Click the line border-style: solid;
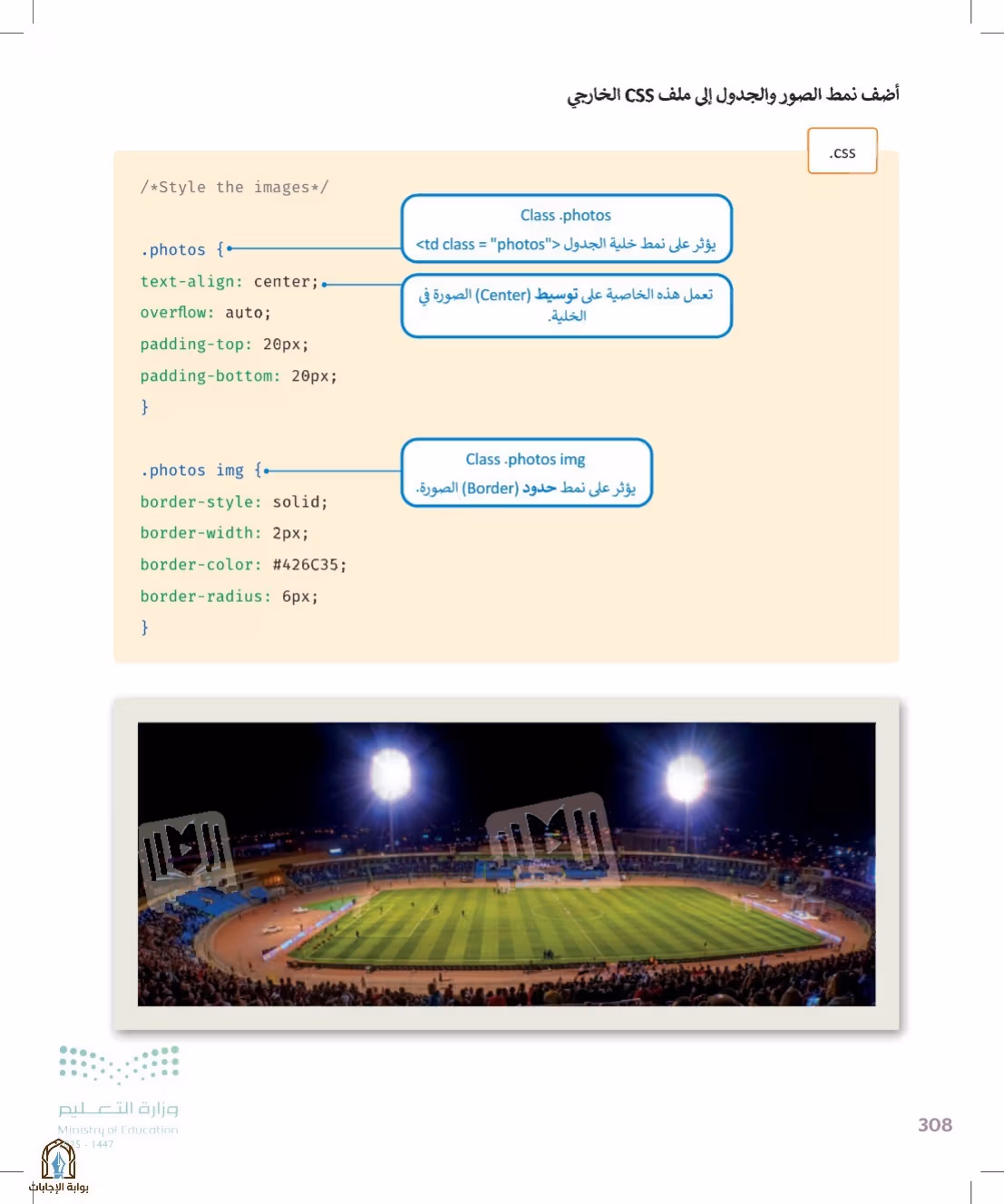 tap(234, 501)
